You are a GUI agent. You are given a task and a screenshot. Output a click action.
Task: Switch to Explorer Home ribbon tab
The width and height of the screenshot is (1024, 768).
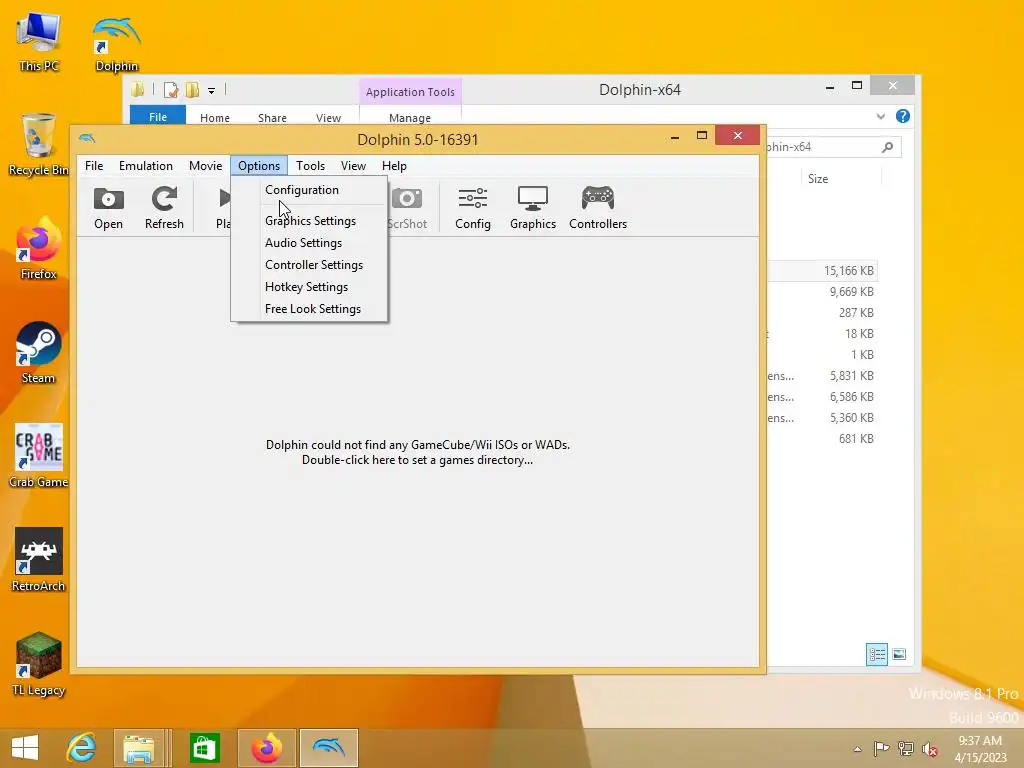pos(215,118)
